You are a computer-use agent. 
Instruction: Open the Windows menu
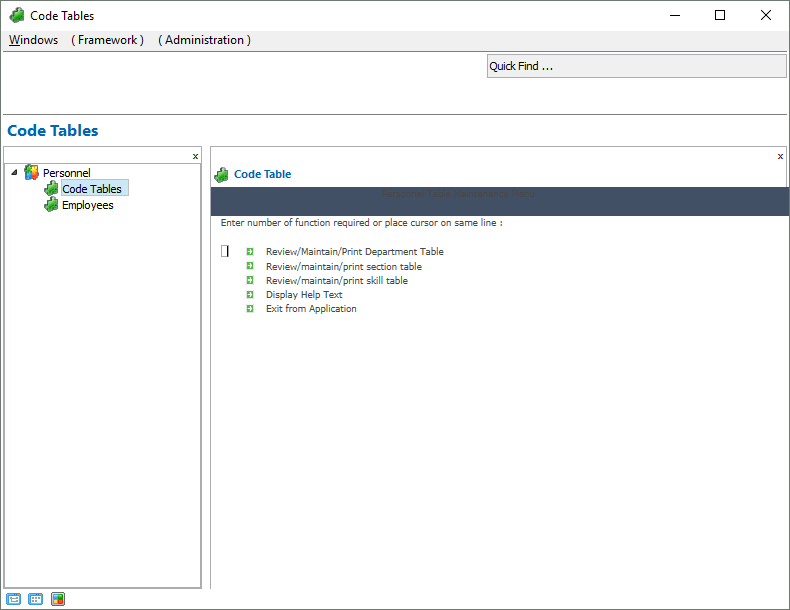click(33, 40)
